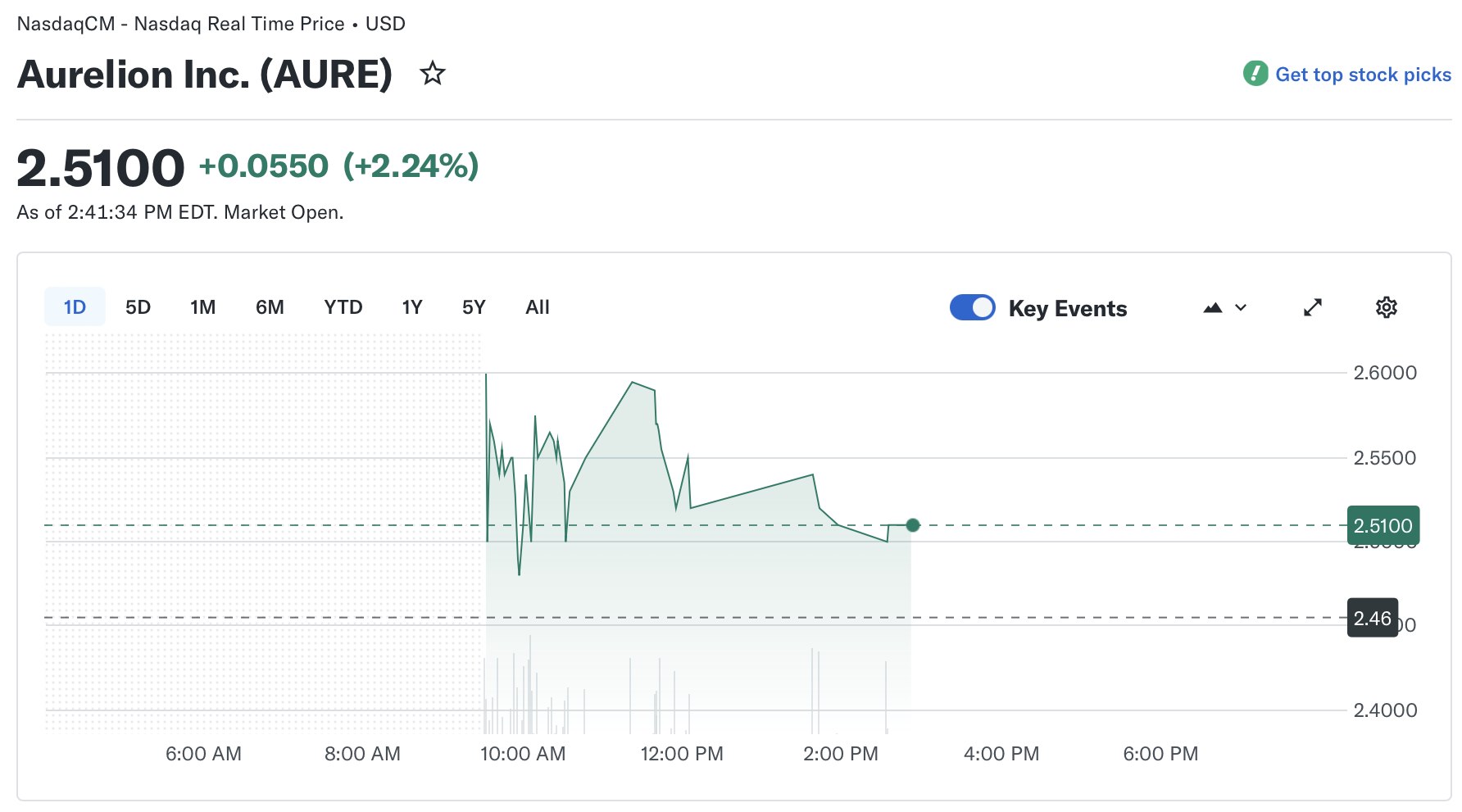Expand chart to fullscreen
This screenshot has width=1462, height=812.
click(x=1312, y=307)
